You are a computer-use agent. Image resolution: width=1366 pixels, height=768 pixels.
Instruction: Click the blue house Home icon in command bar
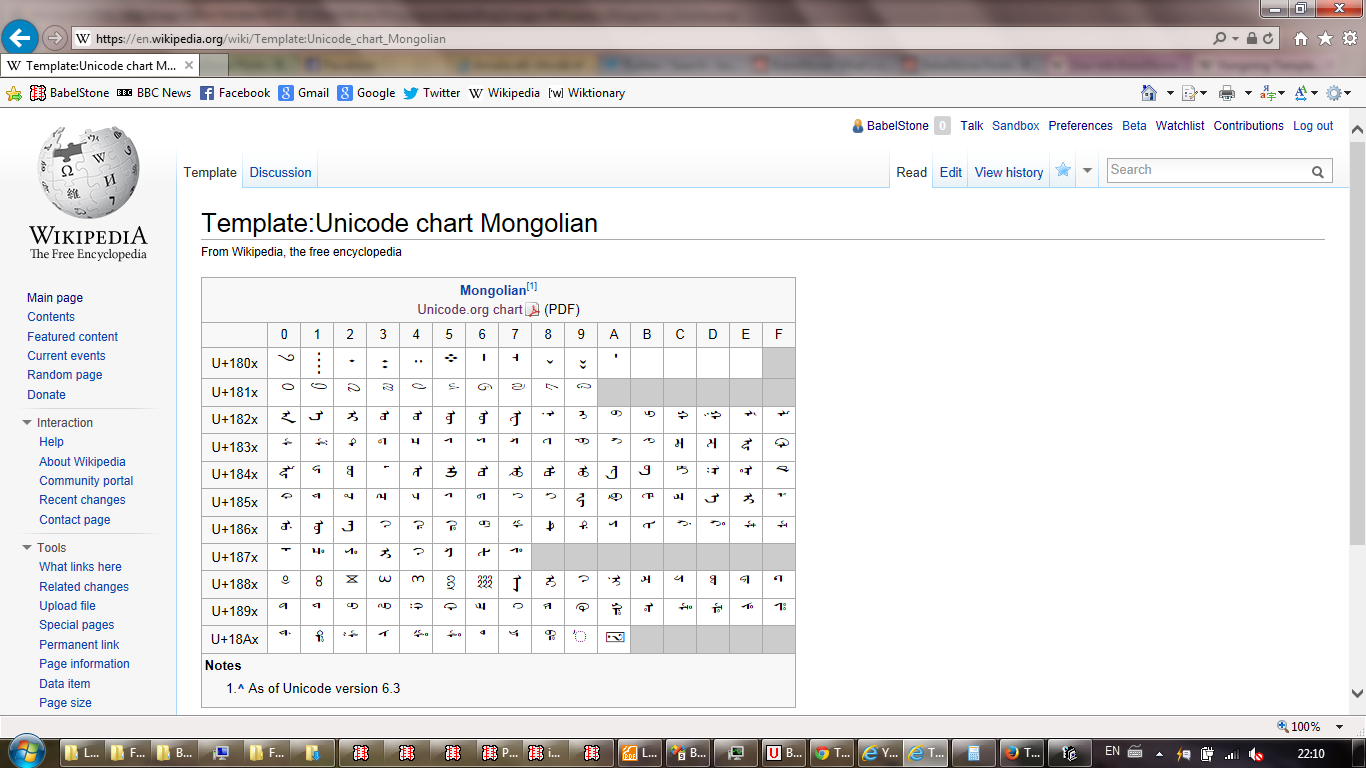(1150, 93)
